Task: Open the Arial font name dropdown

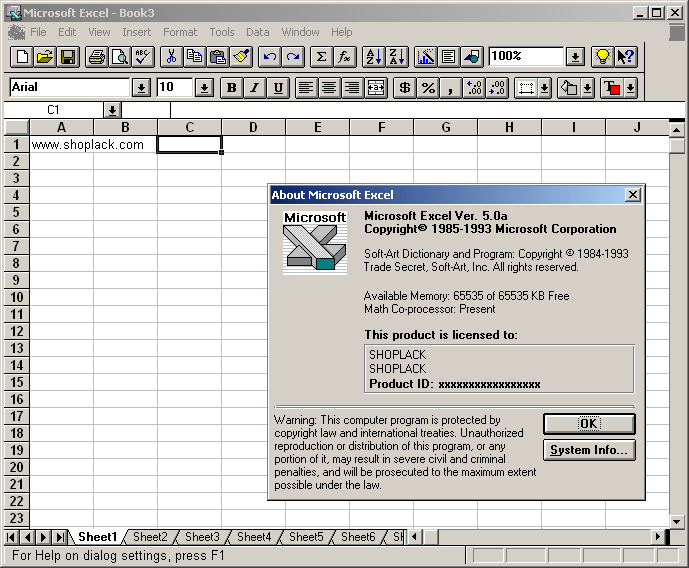Action: pyautogui.click(x=141, y=88)
